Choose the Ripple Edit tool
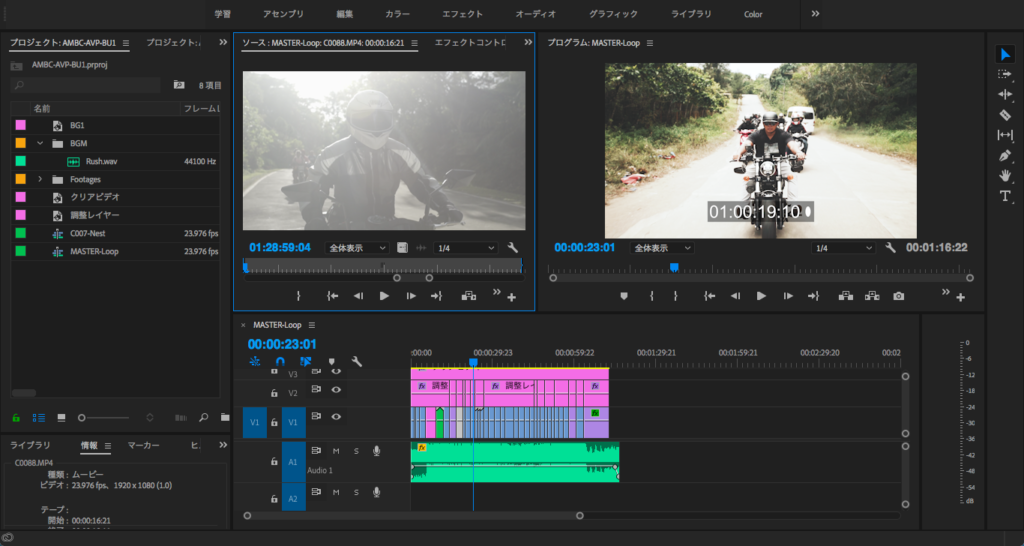1024x546 pixels. (x=1005, y=94)
